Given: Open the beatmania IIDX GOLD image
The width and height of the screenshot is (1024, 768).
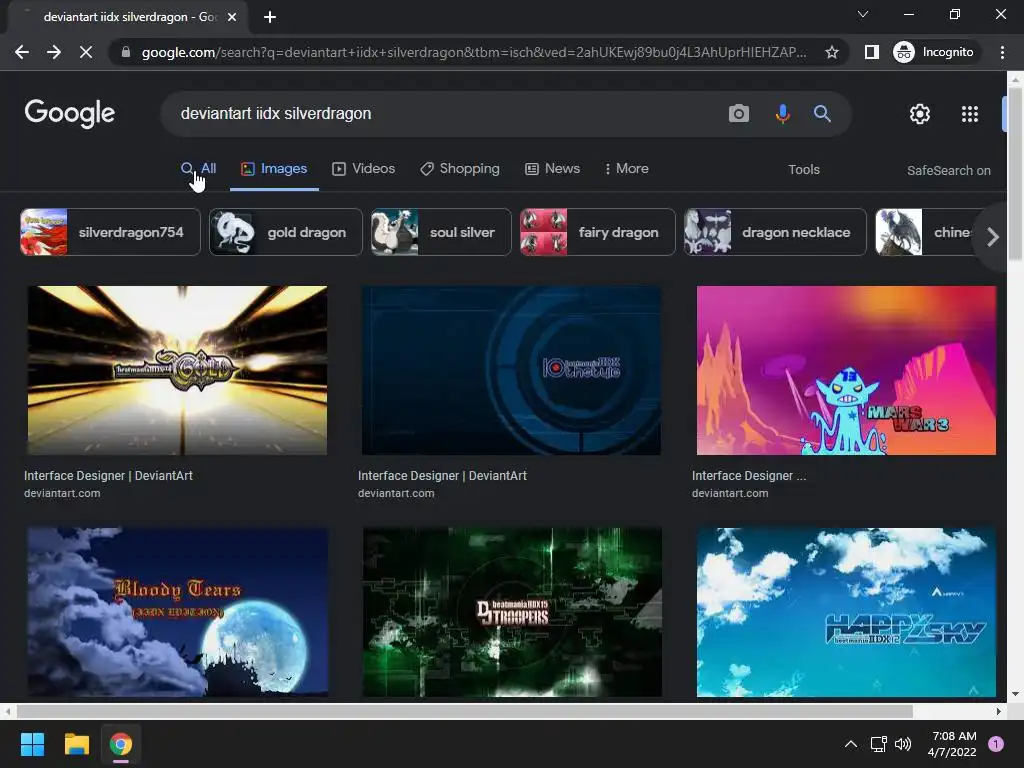Looking at the screenshot, I should point(177,370).
